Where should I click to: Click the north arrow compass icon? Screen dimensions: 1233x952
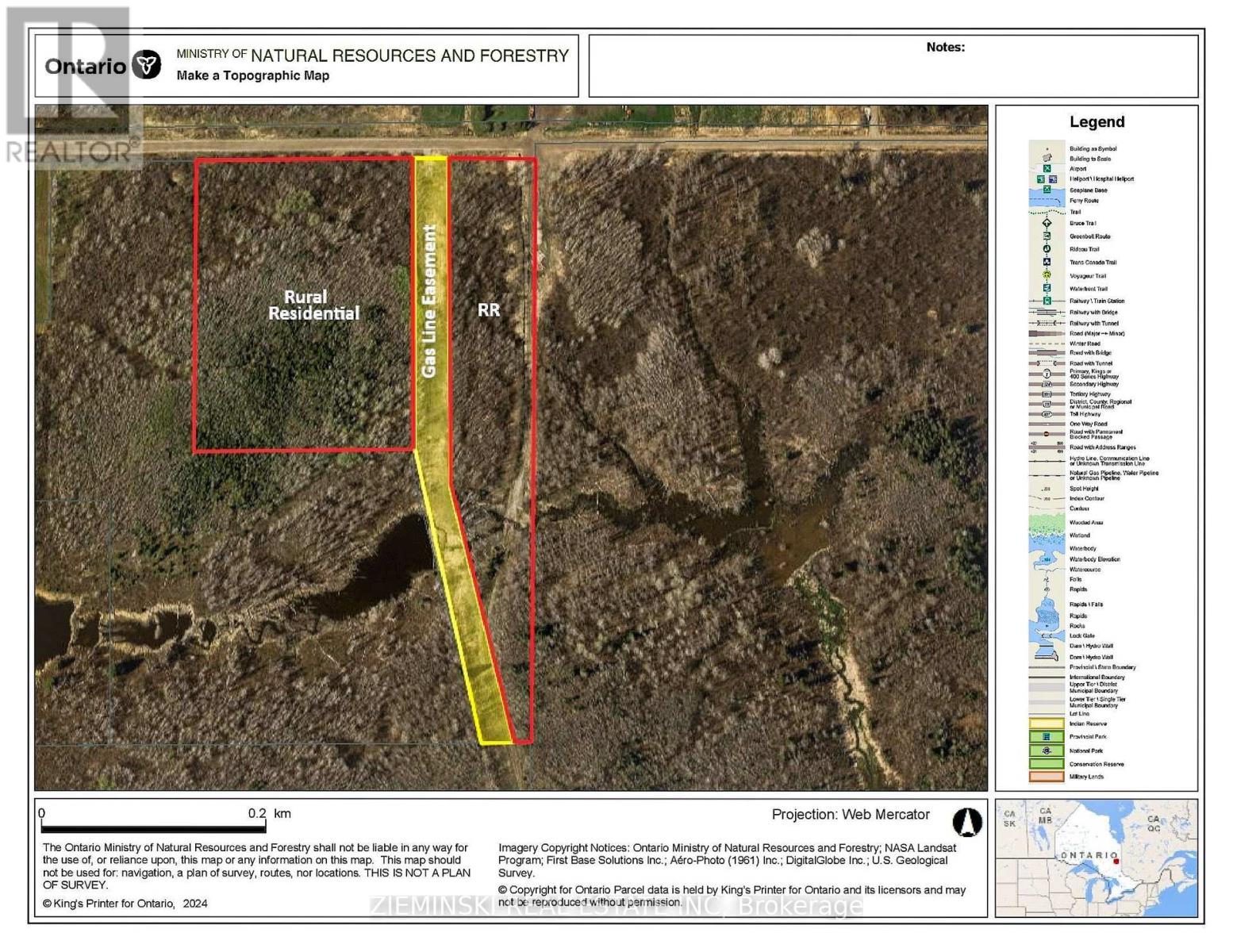(x=967, y=822)
